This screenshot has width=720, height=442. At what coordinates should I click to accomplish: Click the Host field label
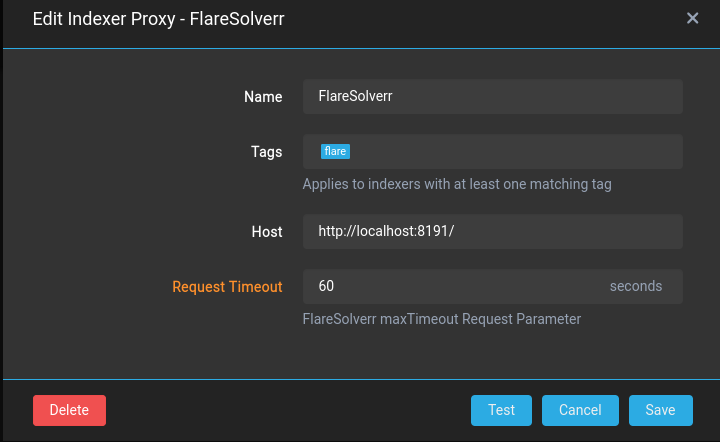click(x=267, y=232)
